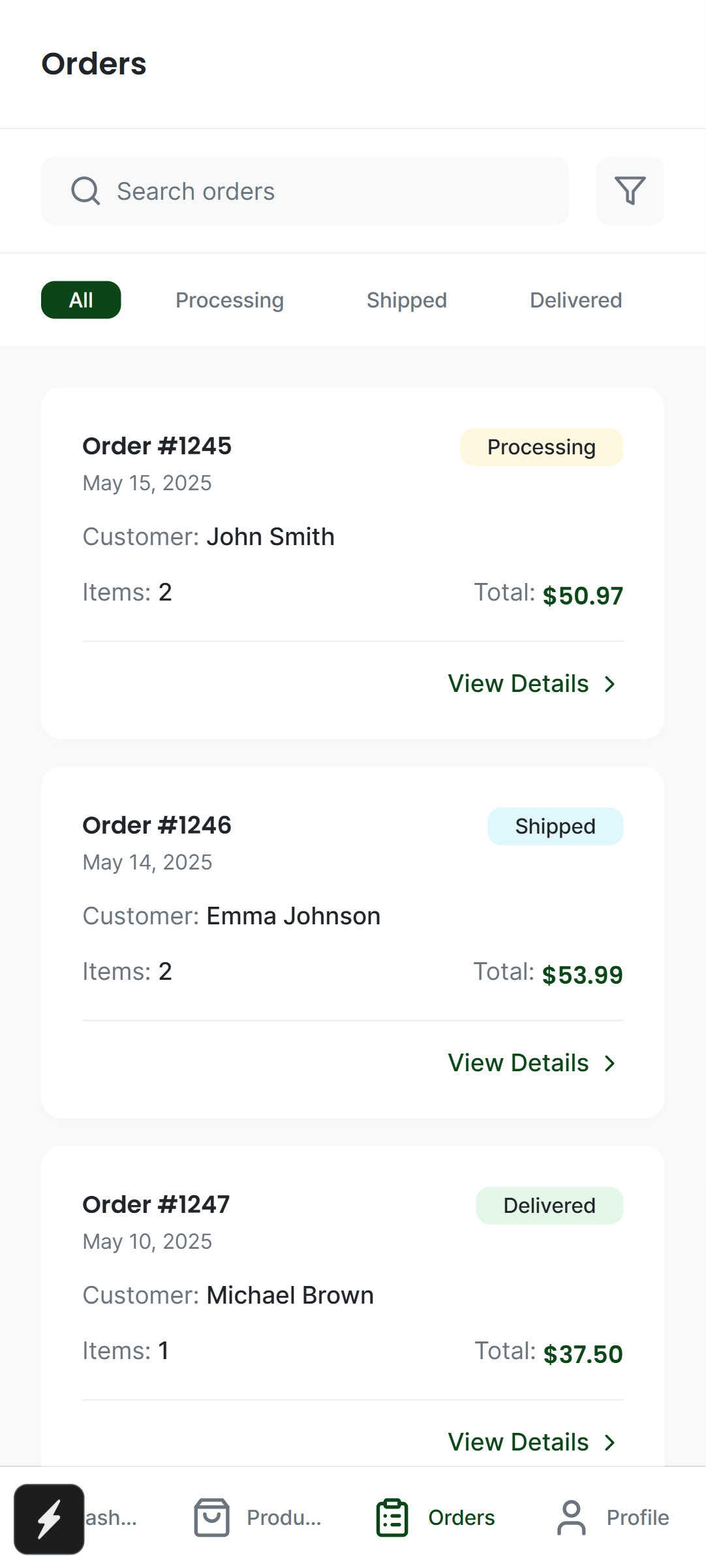The image size is (706, 1568).
Task: Click the Shipped status badge on #1246
Action: pyautogui.click(x=555, y=826)
